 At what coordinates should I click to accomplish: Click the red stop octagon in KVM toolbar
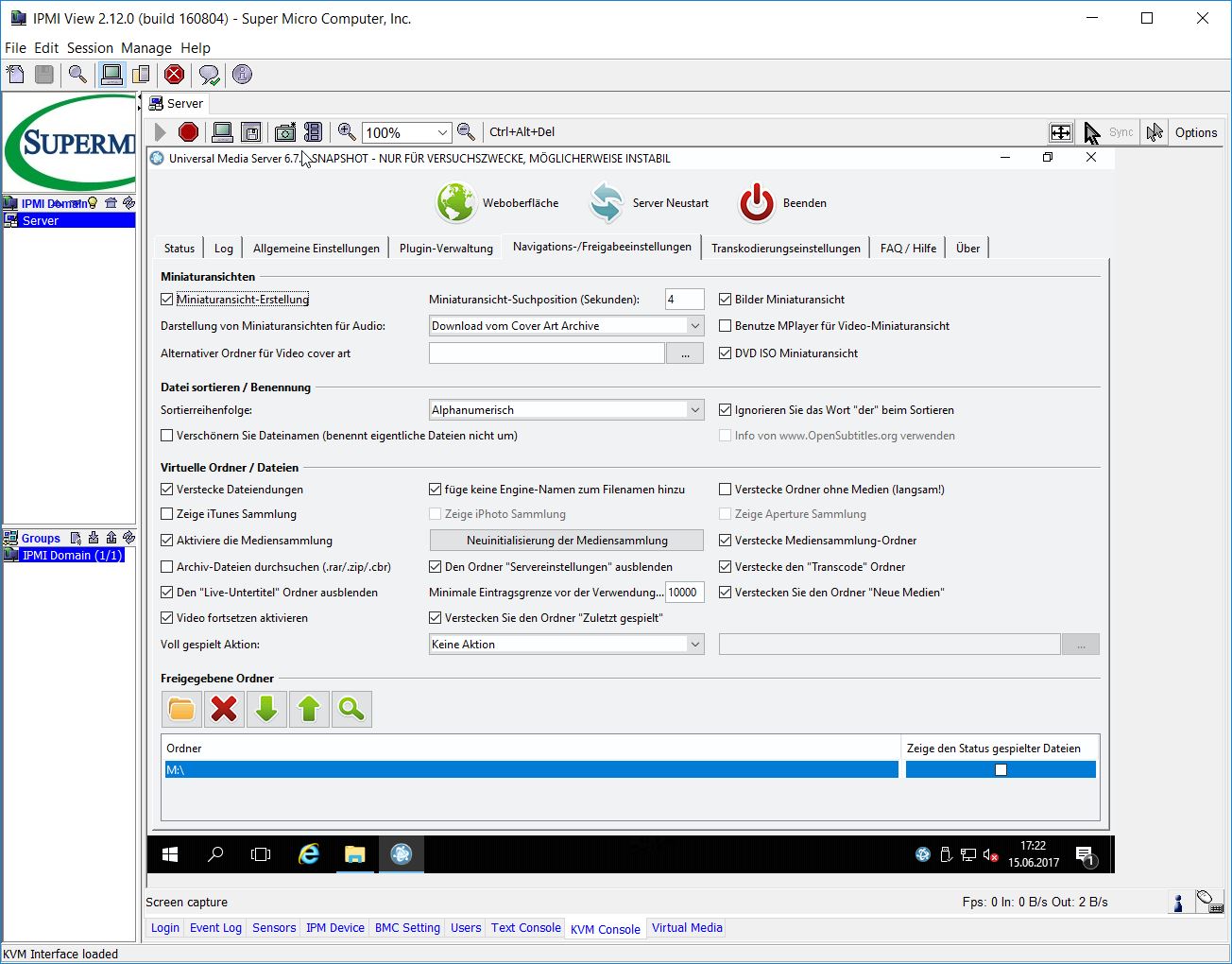pos(189,132)
